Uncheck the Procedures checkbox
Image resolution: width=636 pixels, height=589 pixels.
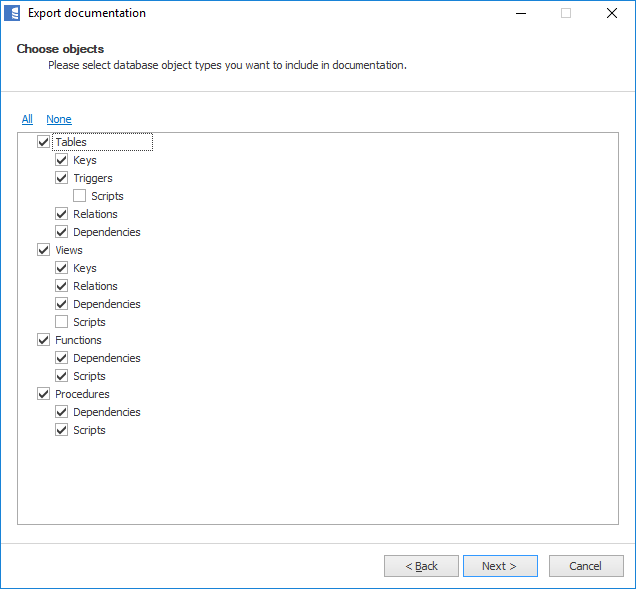pos(43,394)
